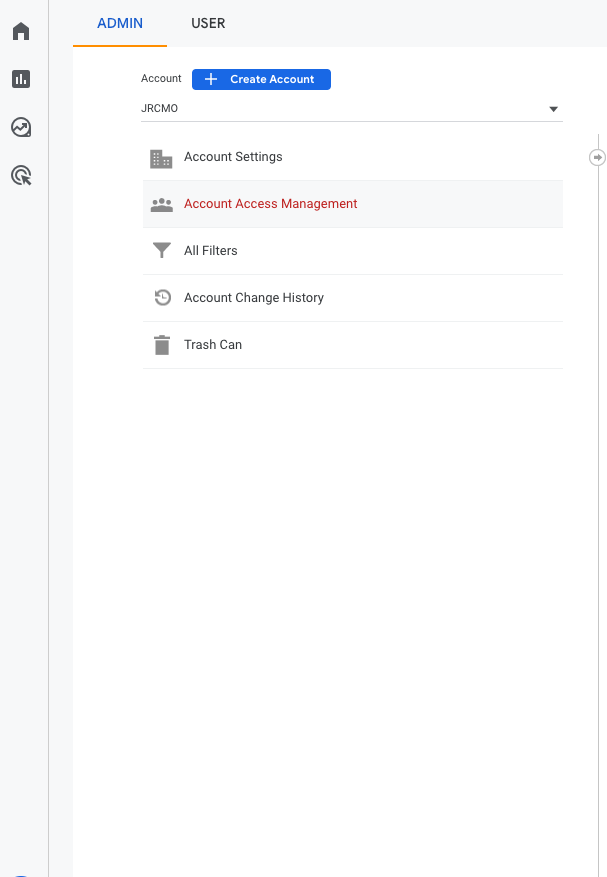Click the JRCMO account name field
This screenshot has height=877, width=607.
[340, 109]
